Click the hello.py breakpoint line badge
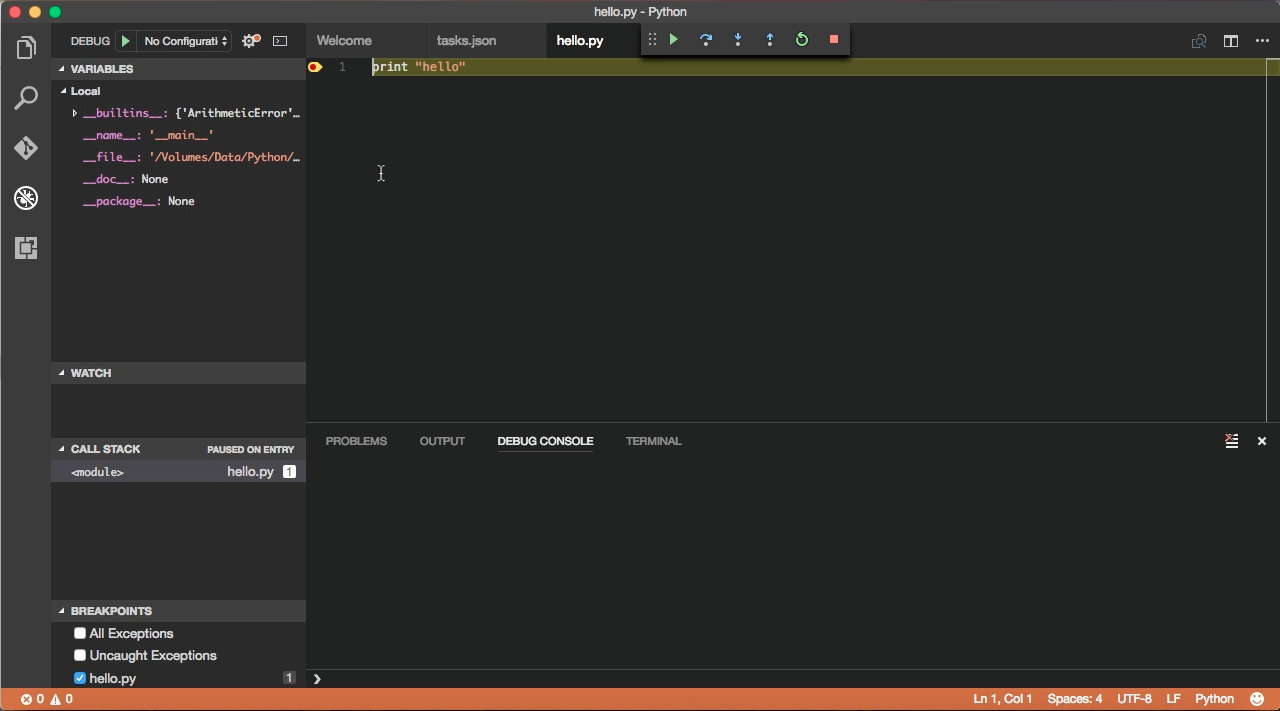1280x711 pixels. pyautogui.click(x=289, y=678)
